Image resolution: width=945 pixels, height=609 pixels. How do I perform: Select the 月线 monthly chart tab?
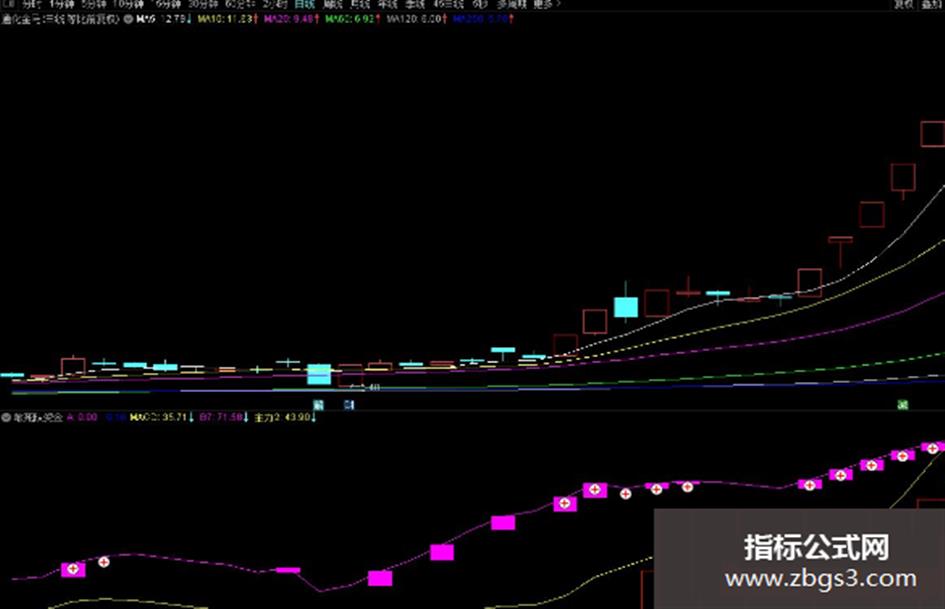pyautogui.click(x=360, y=4)
